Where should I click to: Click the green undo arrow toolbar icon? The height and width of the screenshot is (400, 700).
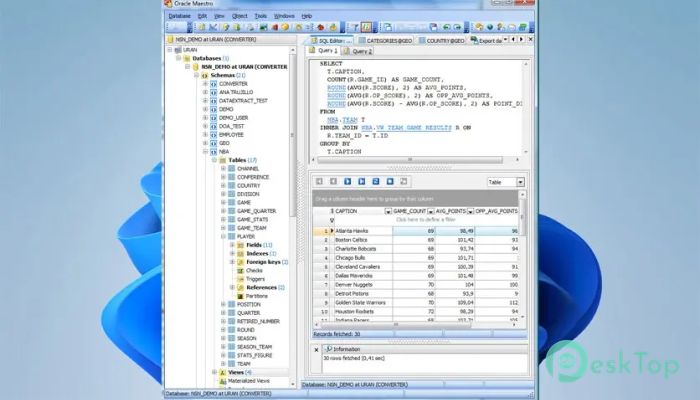[x=446, y=27]
